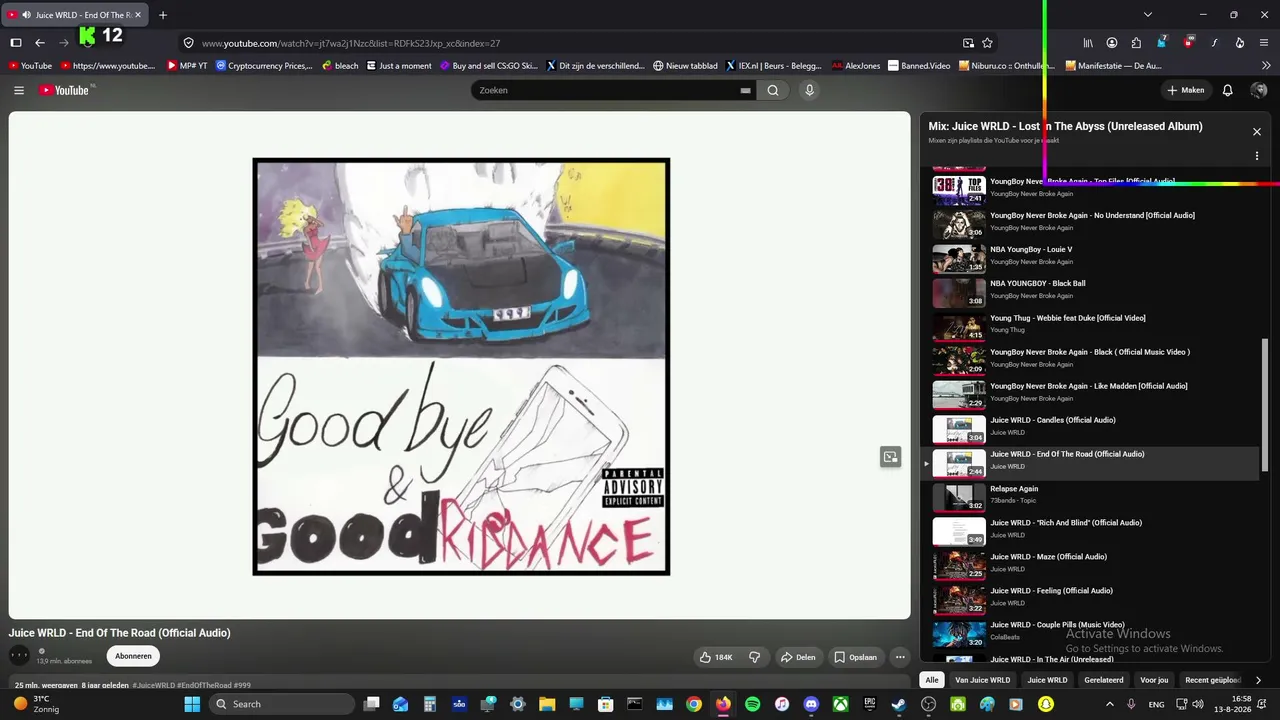This screenshot has width=1280, height=720.
Task: Click the Delen share button
Action: 798,657
